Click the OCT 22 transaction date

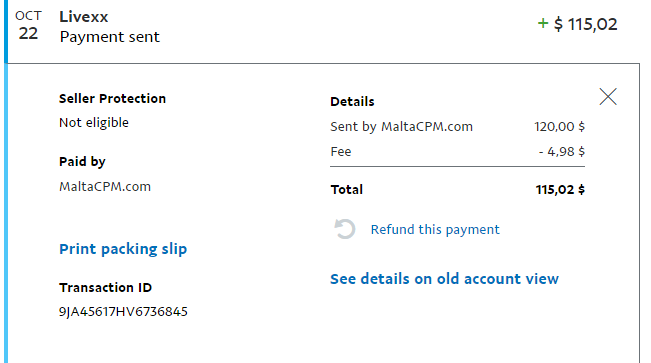(28, 26)
